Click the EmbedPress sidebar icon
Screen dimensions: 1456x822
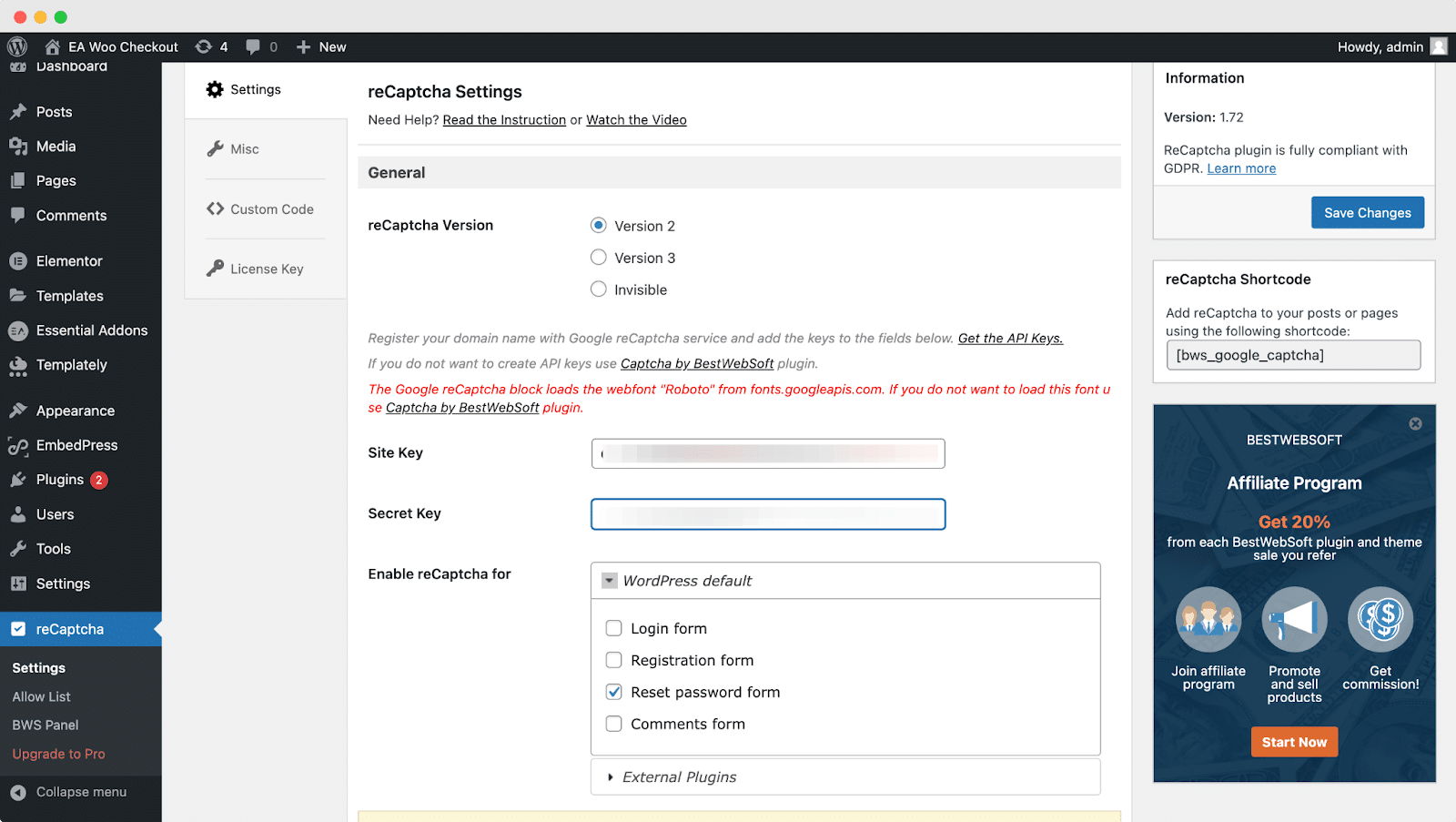tap(76, 445)
